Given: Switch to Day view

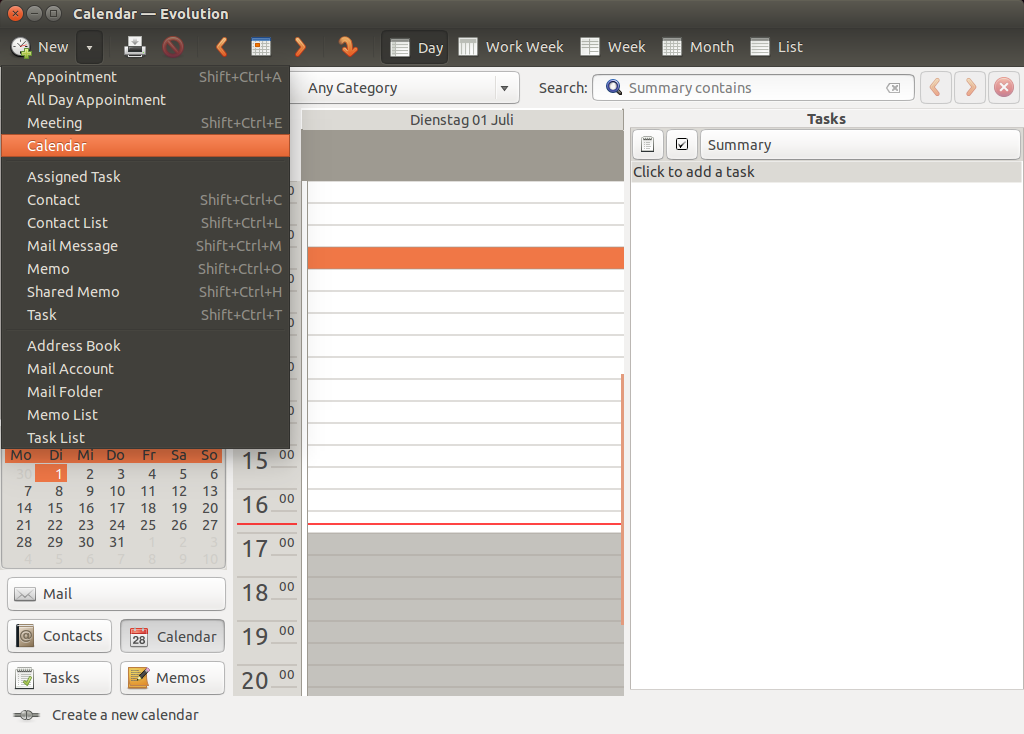Looking at the screenshot, I should coord(415,47).
